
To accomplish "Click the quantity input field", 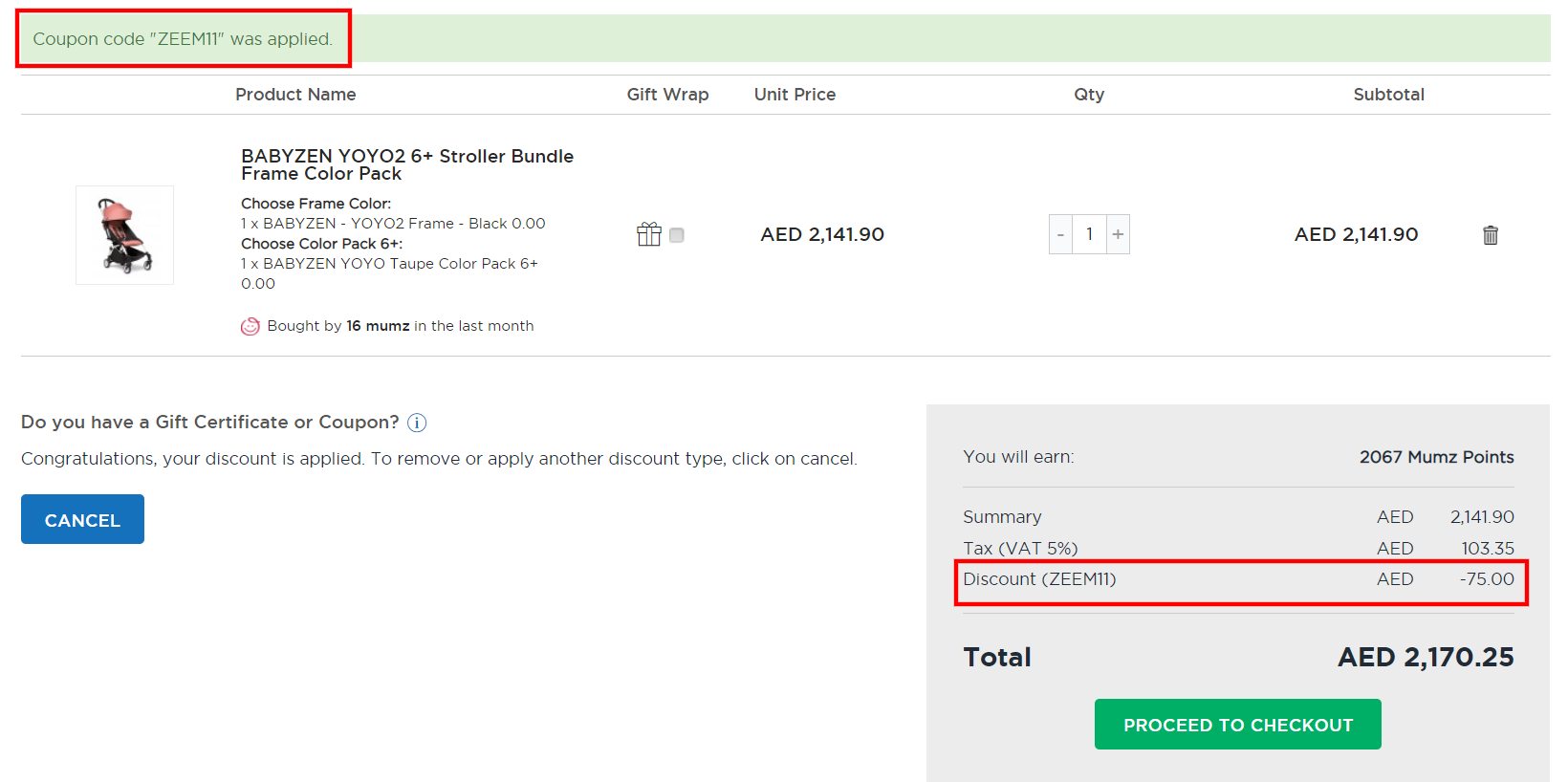I will (x=1089, y=234).
